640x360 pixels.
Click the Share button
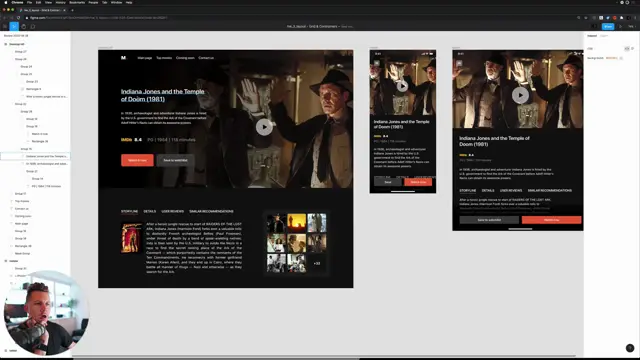[x=608, y=27]
